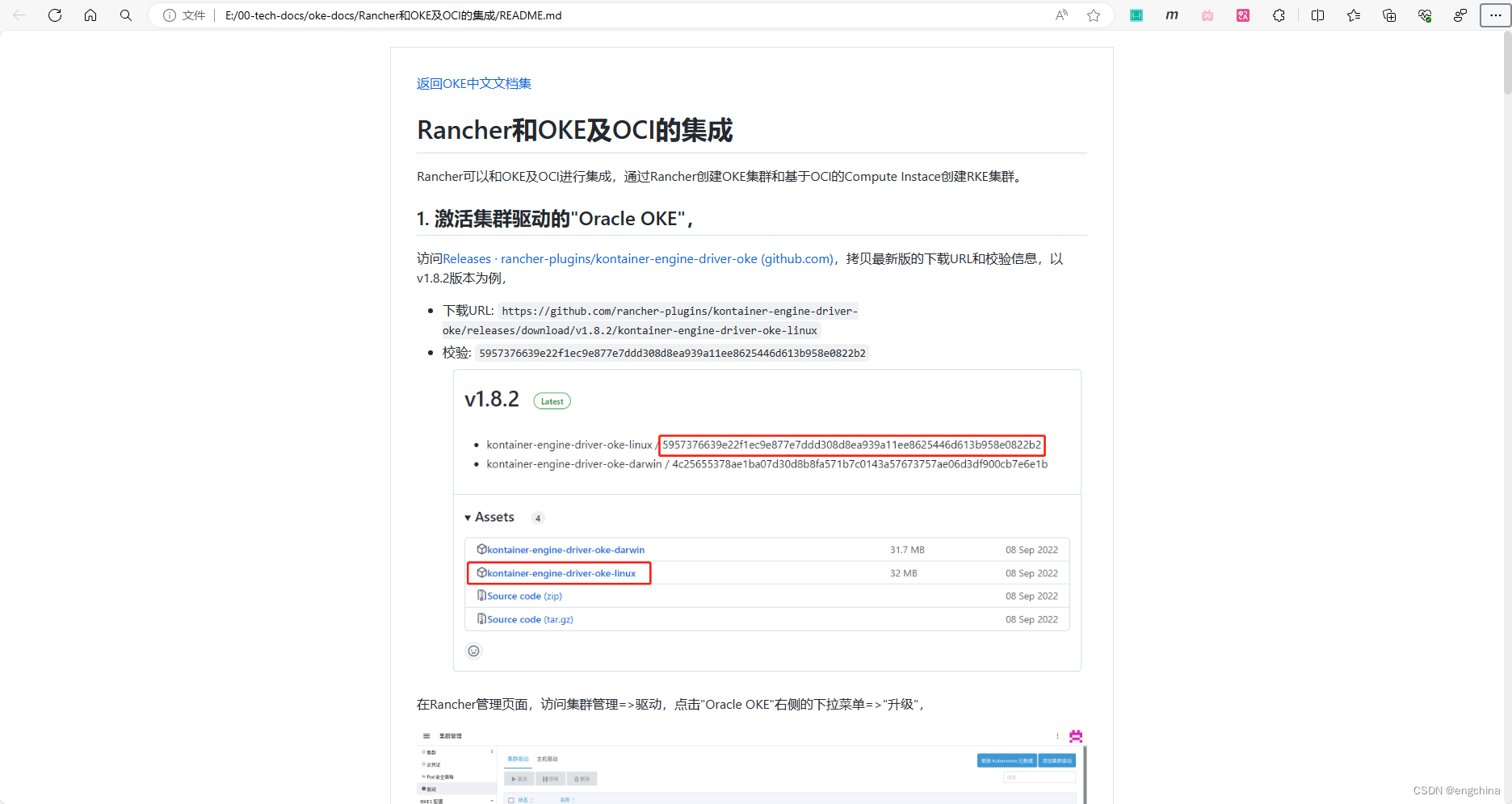The width and height of the screenshot is (1512, 804).
Task: Go to the browser home page
Action: point(90,15)
